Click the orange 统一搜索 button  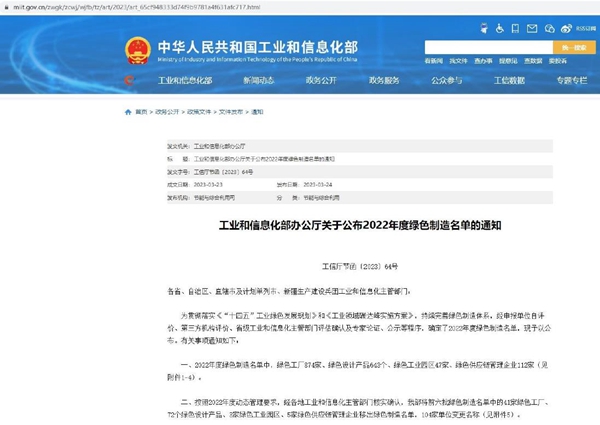pyautogui.click(x=574, y=47)
